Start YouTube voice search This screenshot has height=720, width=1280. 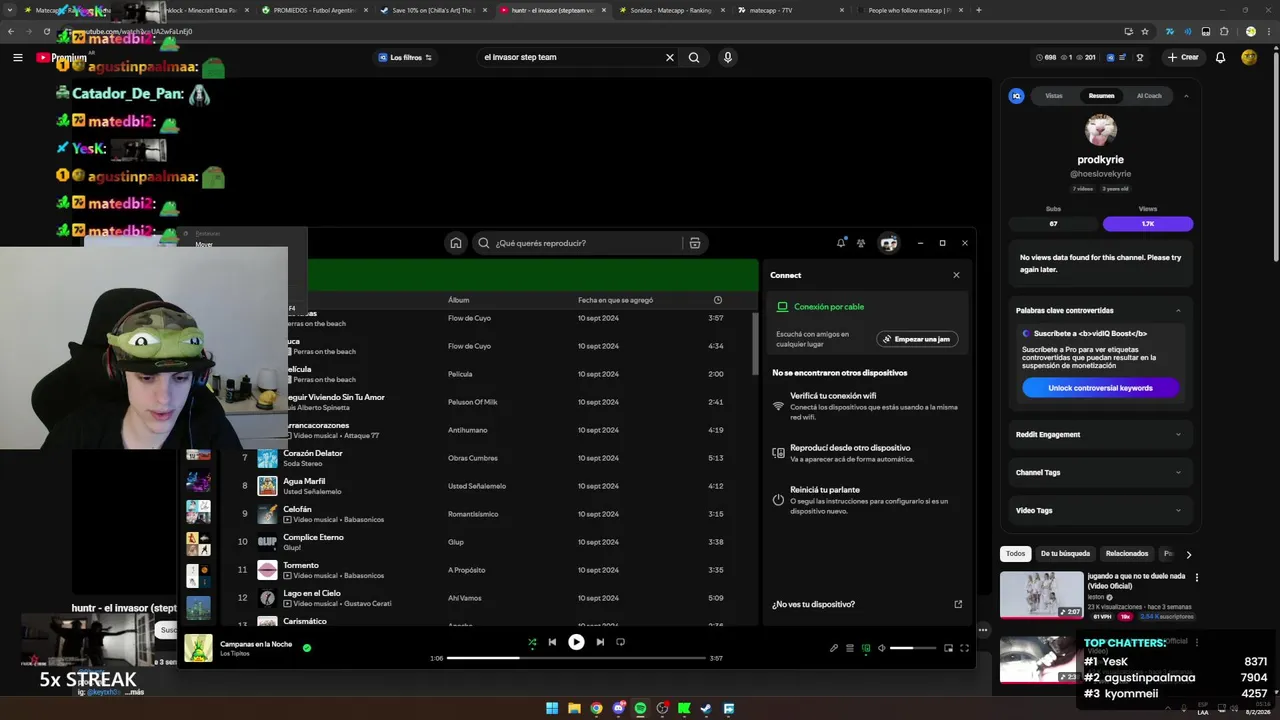(x=727, y=57)
